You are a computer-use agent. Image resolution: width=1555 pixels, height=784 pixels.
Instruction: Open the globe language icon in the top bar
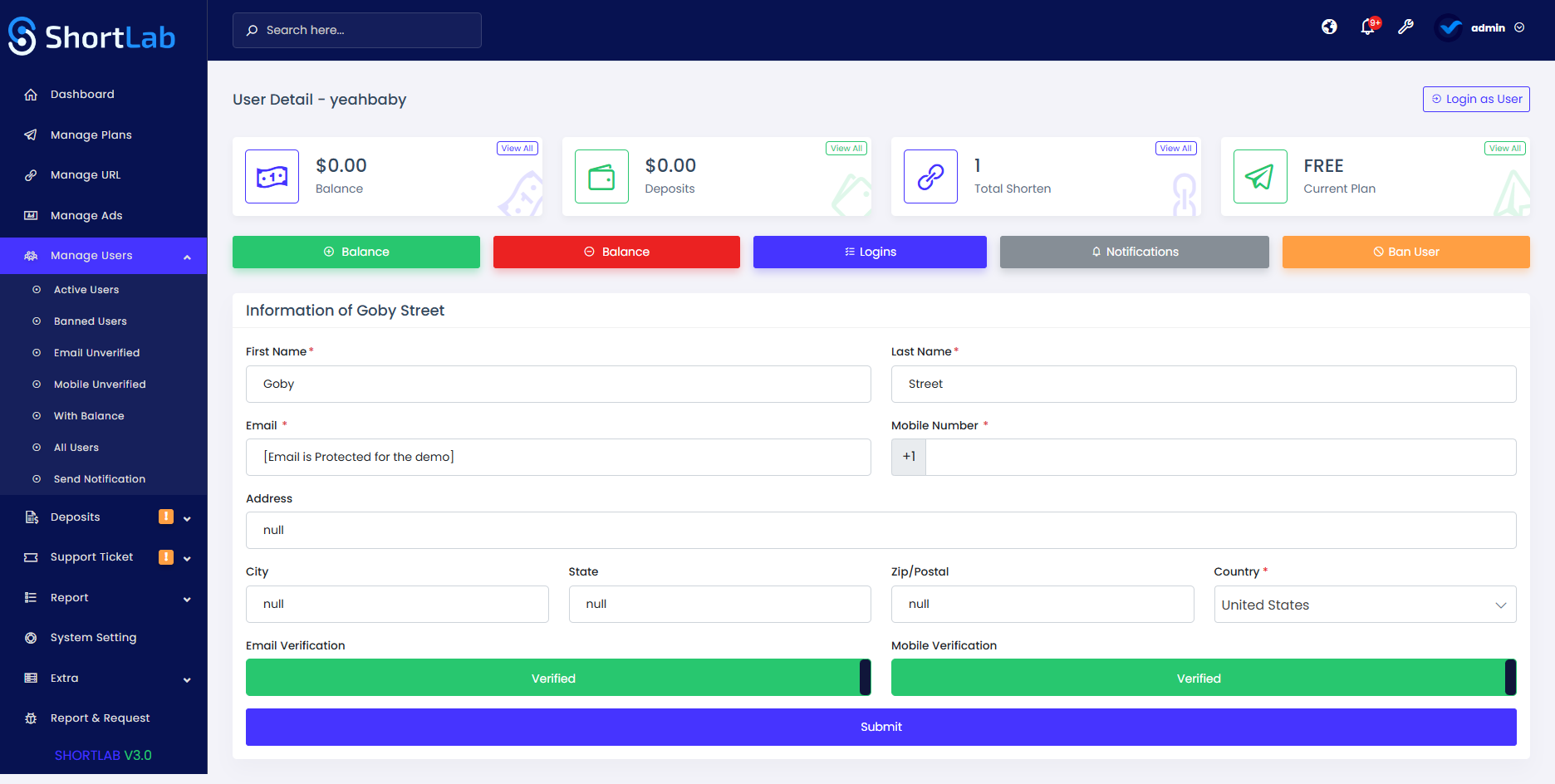pos(1329,27)
